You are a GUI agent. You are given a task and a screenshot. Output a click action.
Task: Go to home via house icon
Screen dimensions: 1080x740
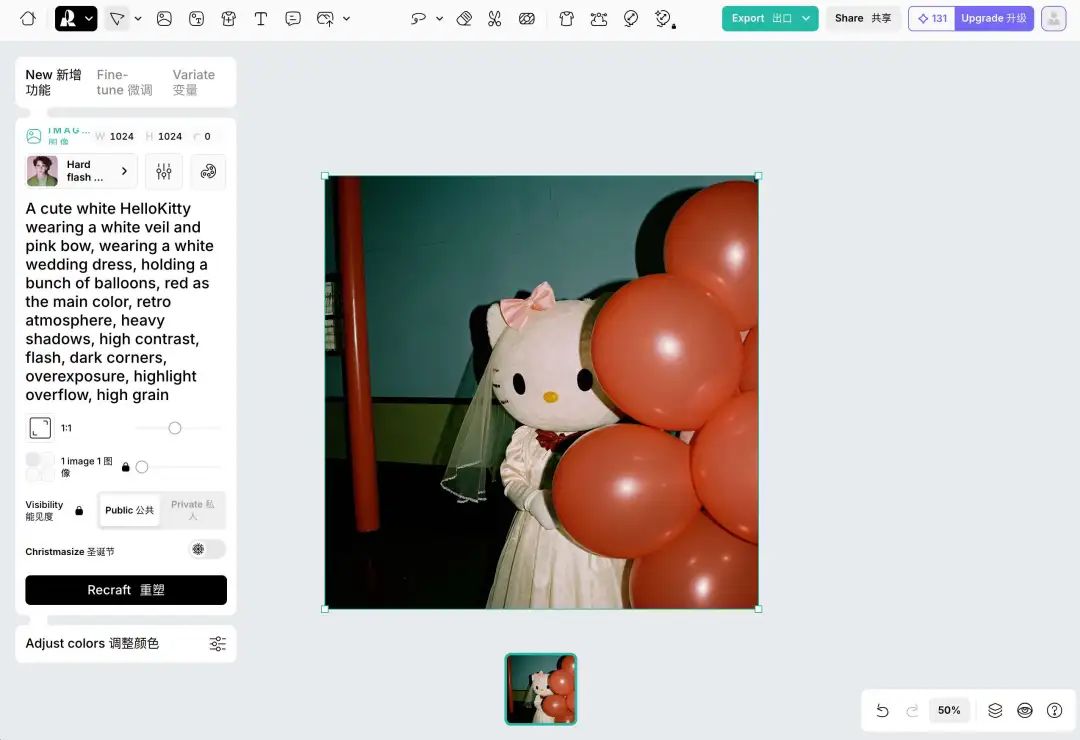pos(28,19)
